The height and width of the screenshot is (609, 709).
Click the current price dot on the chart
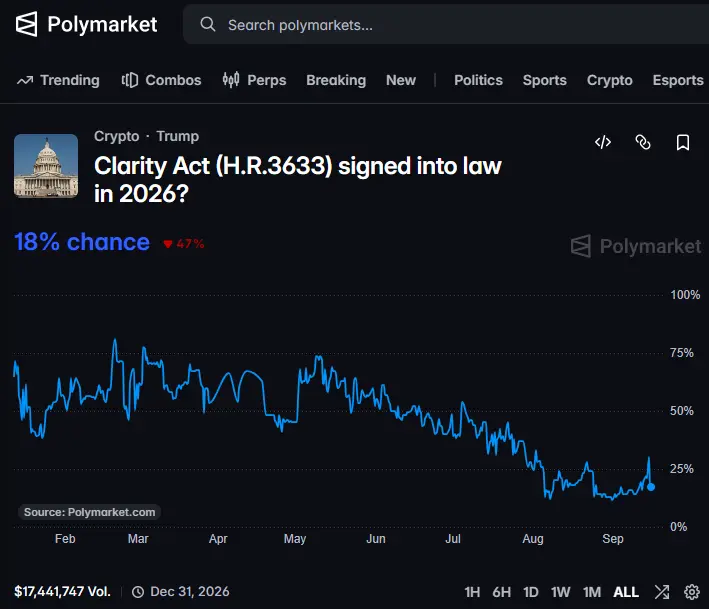pos(651,487)
